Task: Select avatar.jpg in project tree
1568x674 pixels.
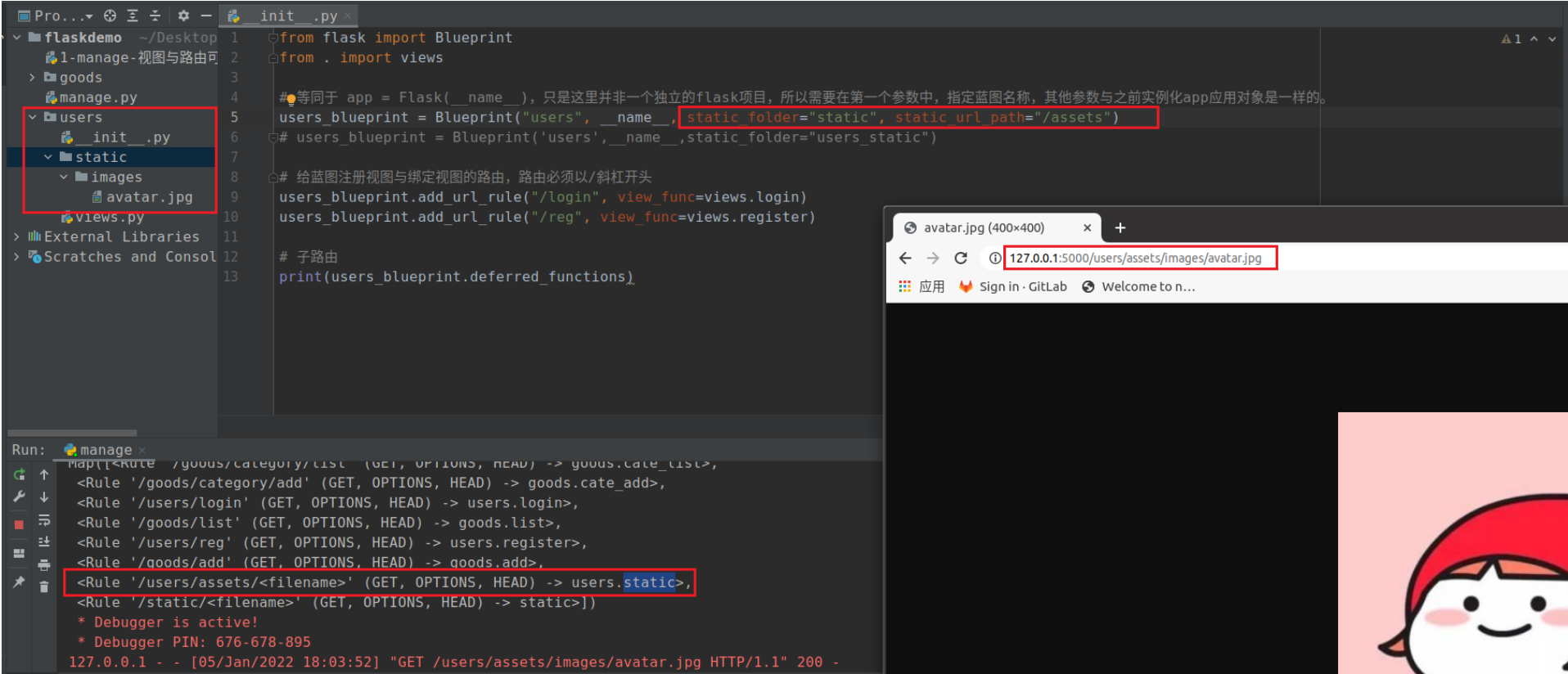Action: click(x=142, y=197)
